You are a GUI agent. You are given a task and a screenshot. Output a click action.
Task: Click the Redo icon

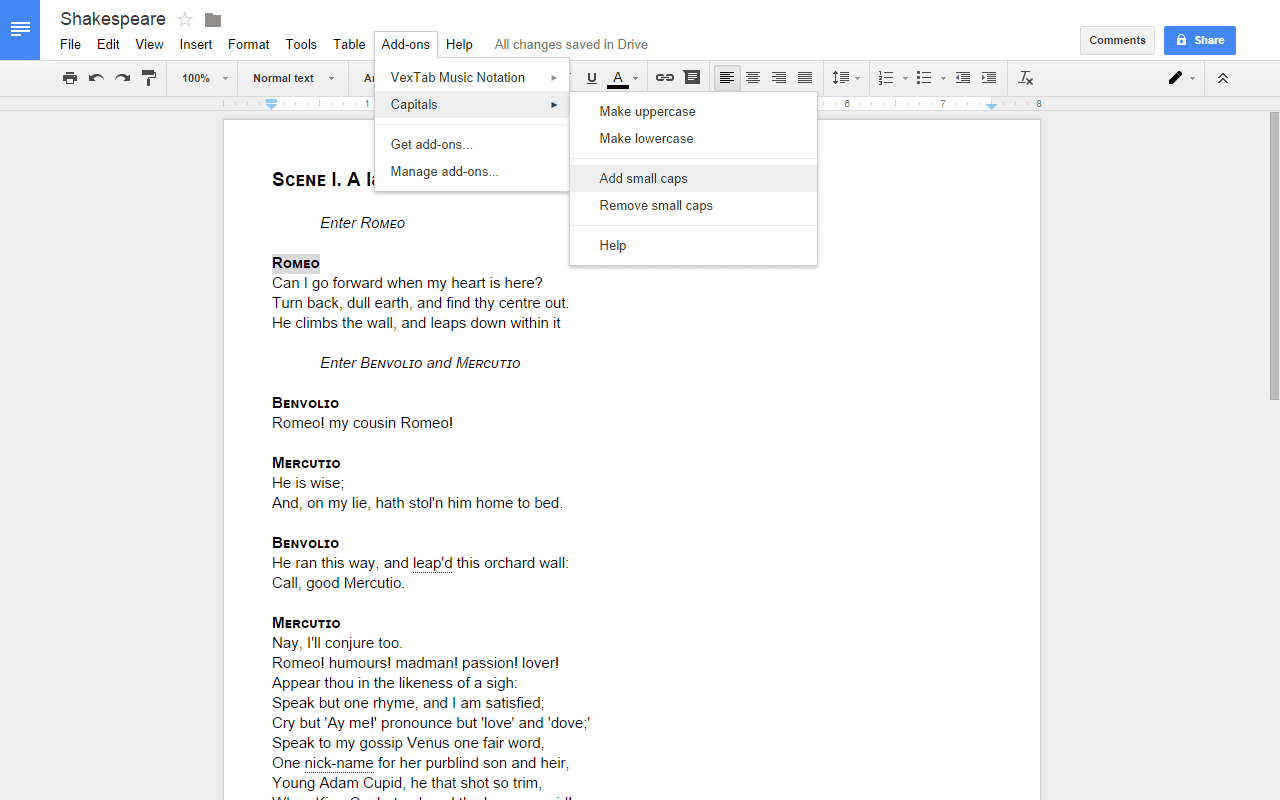[x=122, y=78]
